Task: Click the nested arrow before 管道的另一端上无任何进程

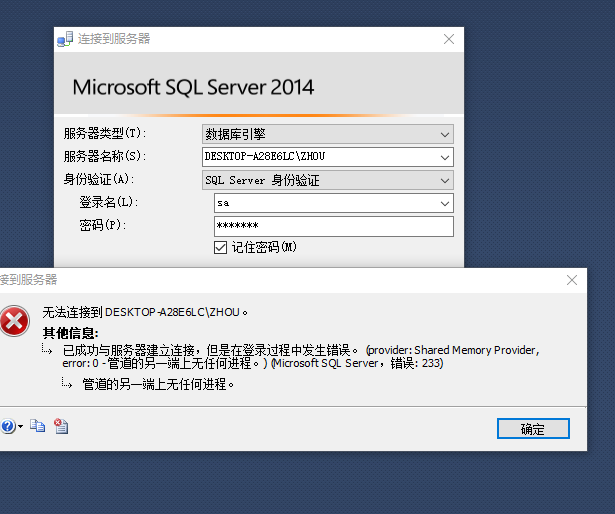Action: pos(67,383)
